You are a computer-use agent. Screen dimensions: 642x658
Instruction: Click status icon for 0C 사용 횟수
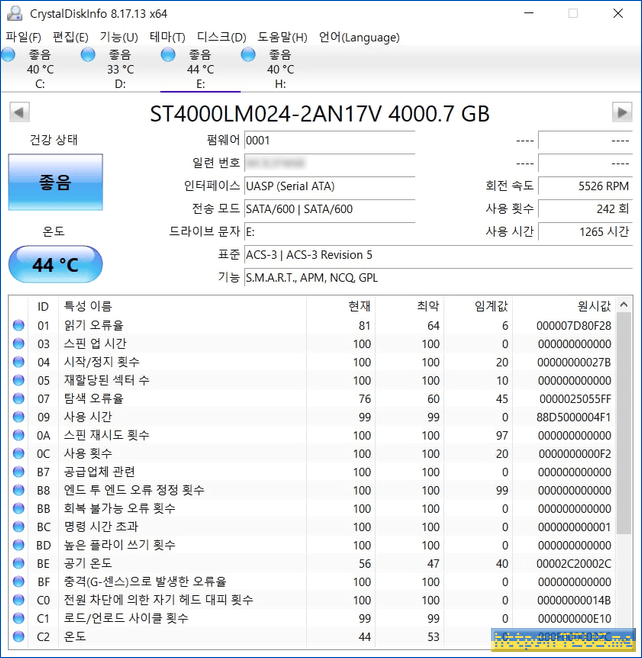point(18,454)
